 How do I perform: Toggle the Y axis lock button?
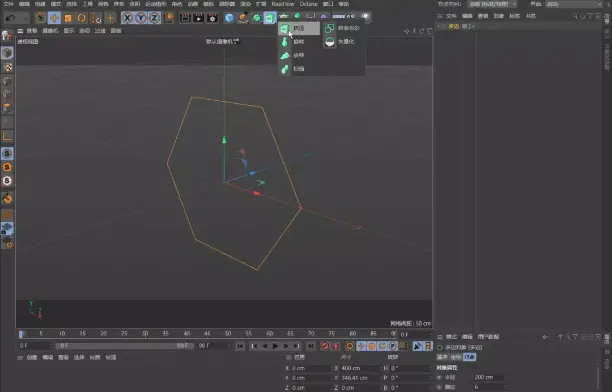click(141, 18)
